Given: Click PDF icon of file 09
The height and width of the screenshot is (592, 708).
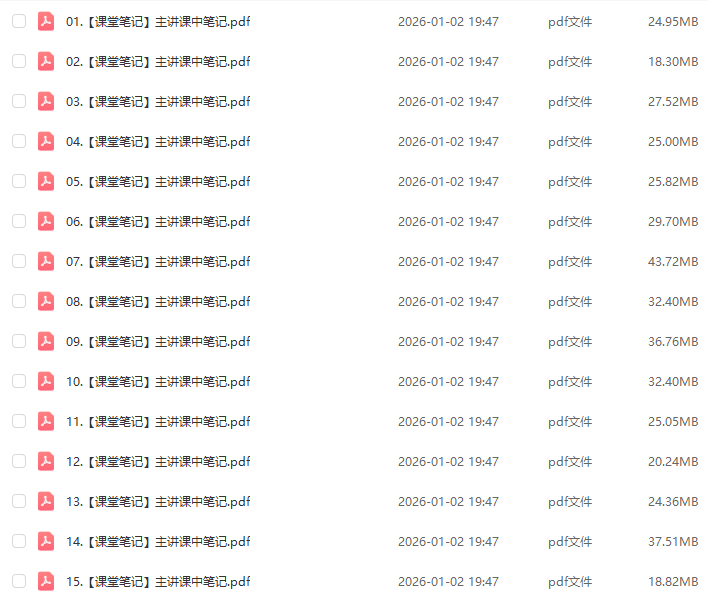Looking at the screenshot, I should pos(46,341).
